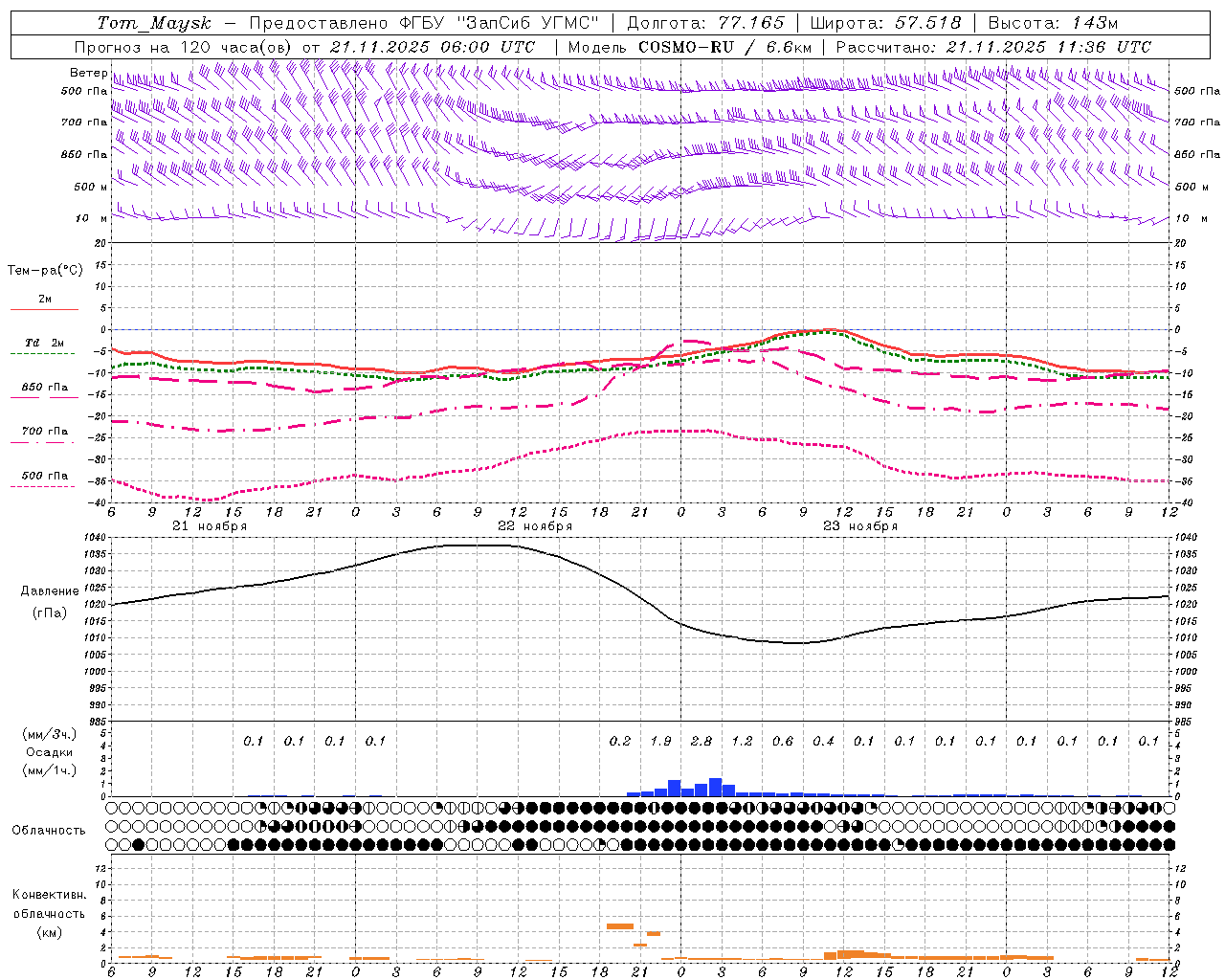Click the Модель COSMO-RU / 6.6км label
Image resolution: width=1225 pixels, height=980 pixels.
690,47
